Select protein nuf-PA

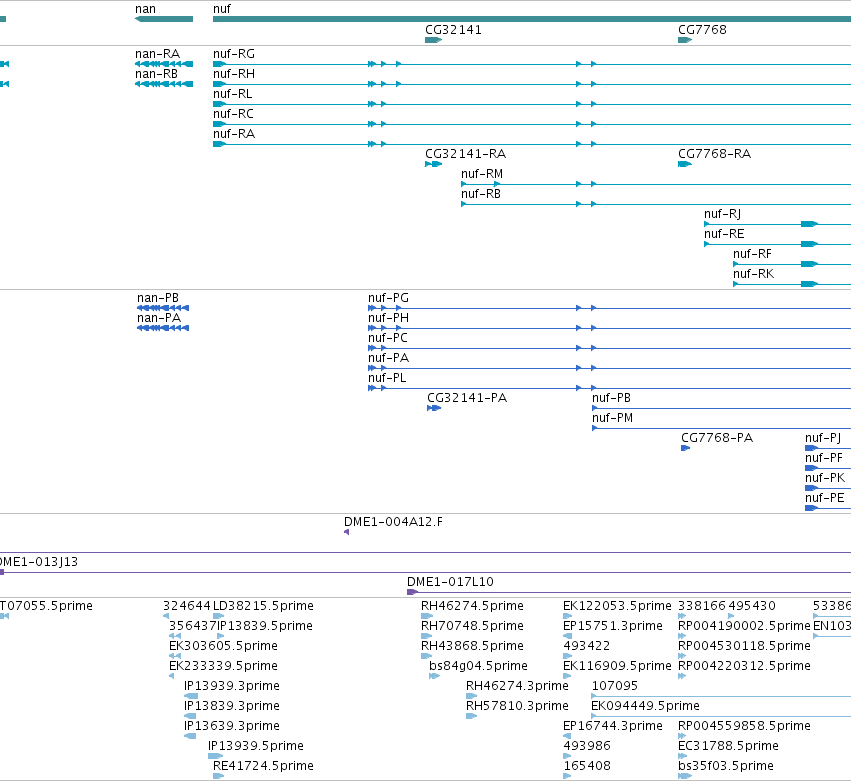pos(389,358)
